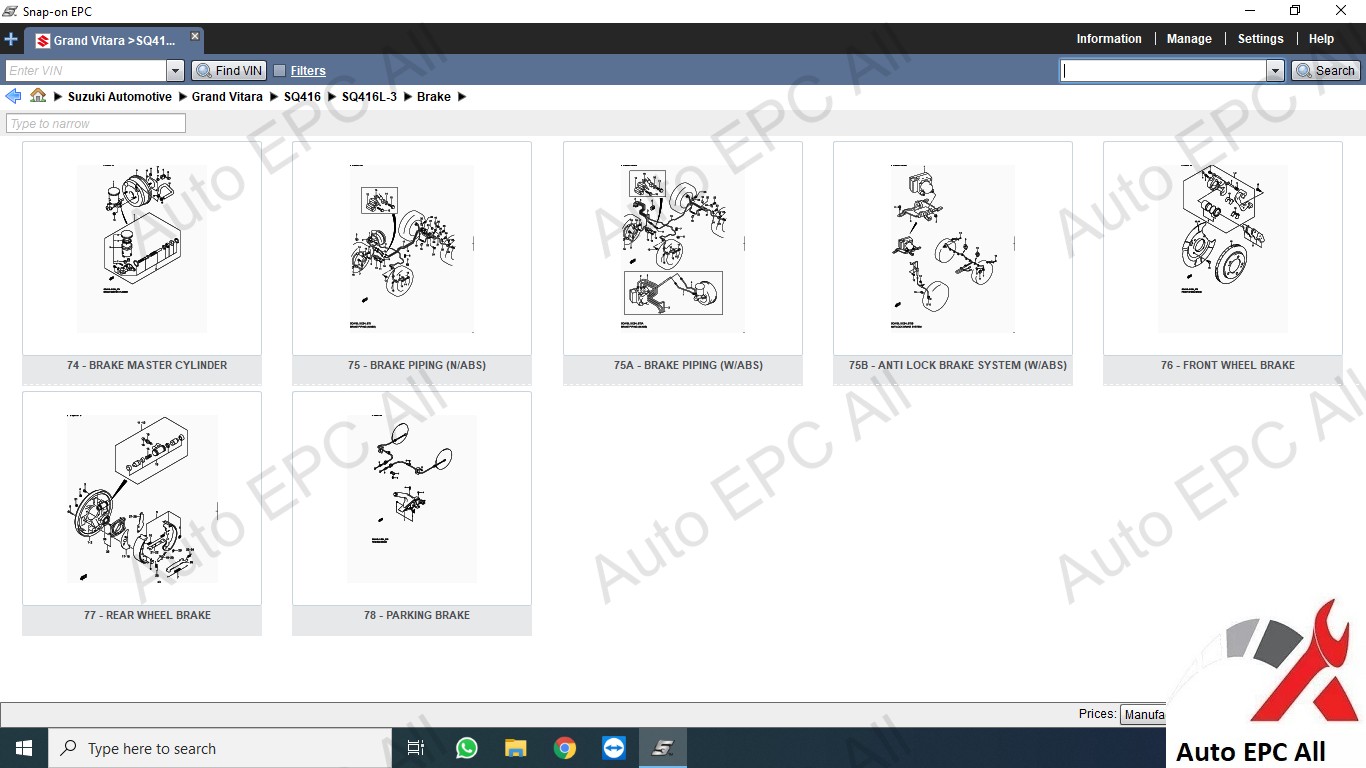1366x768 pixels.
Task: Open Task View on taskbar
Action: click(416, 748)
